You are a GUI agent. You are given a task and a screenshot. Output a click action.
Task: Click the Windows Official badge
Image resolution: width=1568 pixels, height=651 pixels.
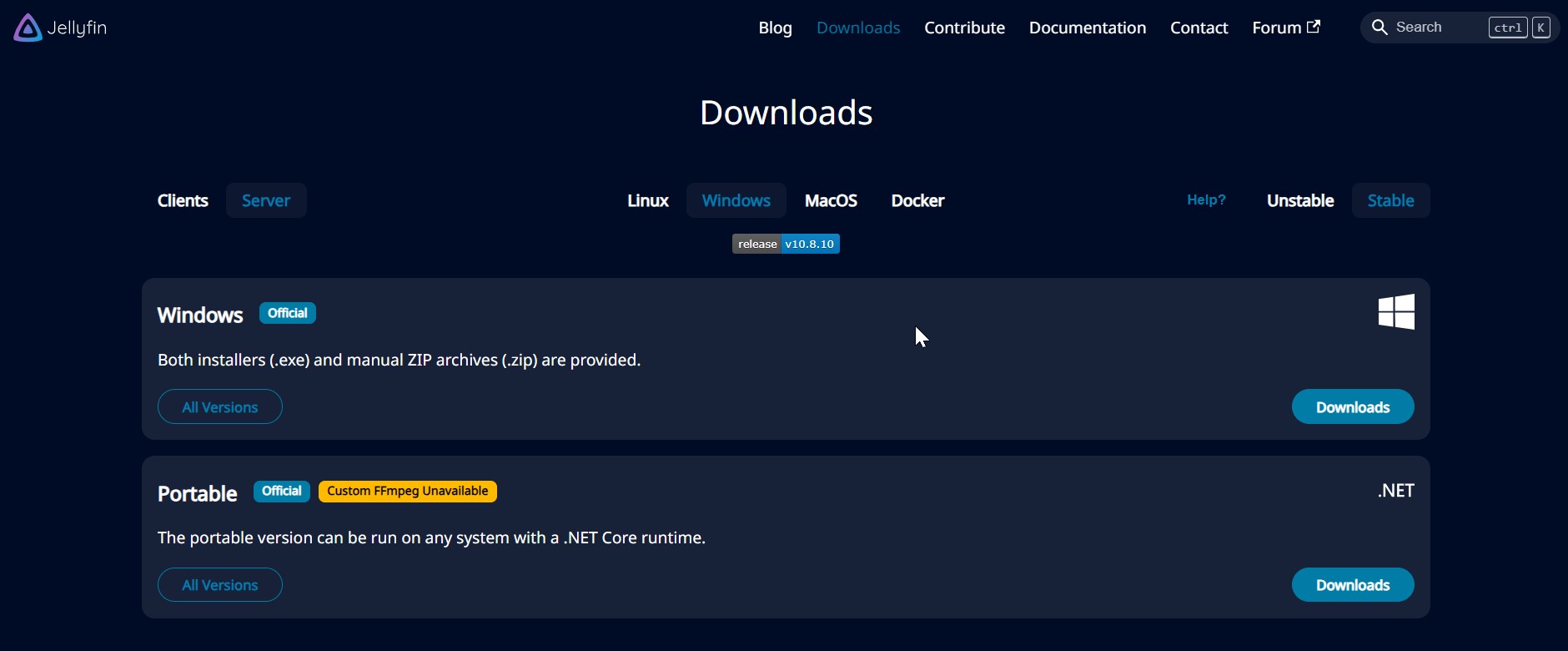click(288, 313)
